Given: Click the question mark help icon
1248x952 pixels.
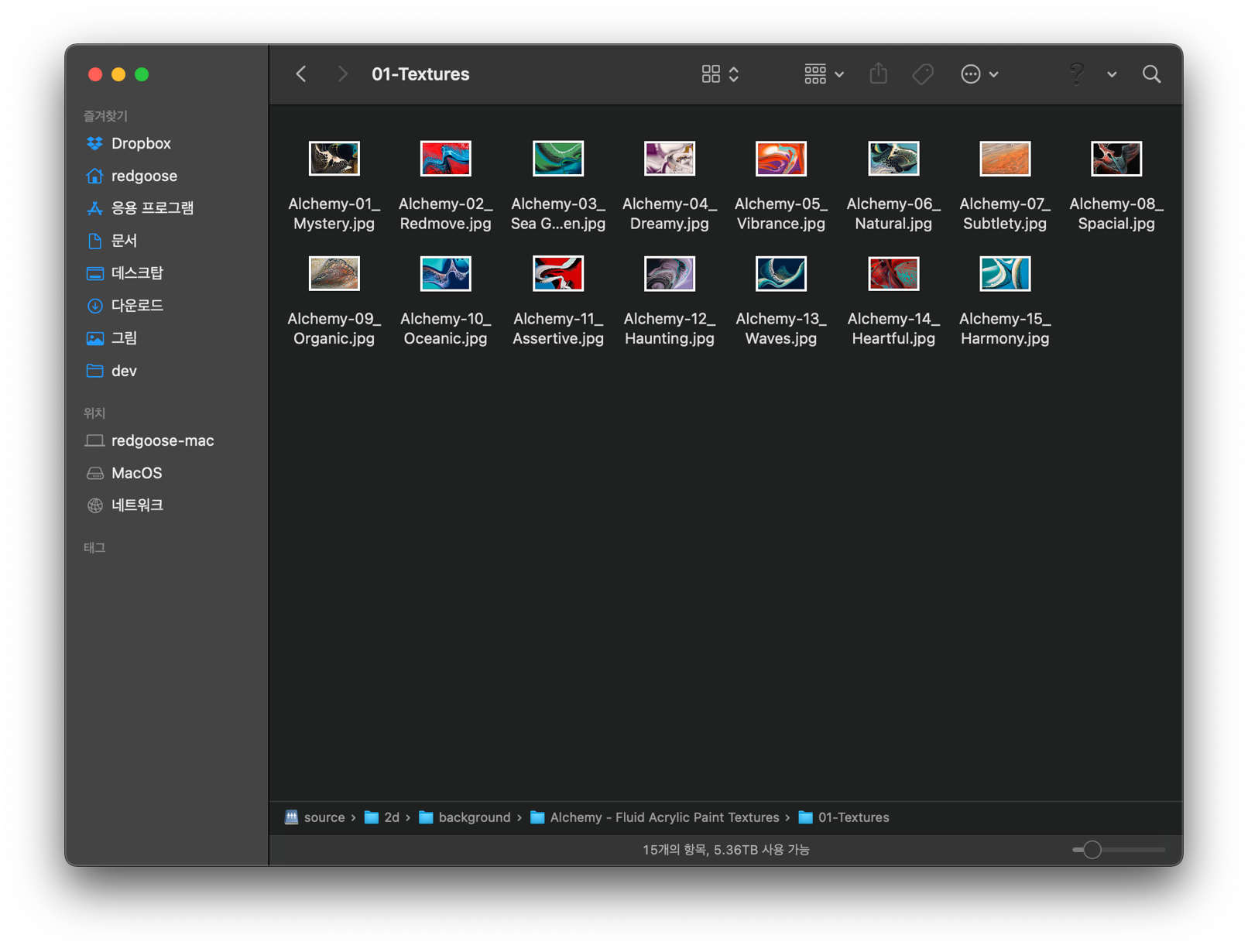Looking at the screenshot, I should tap(1076, 74).
